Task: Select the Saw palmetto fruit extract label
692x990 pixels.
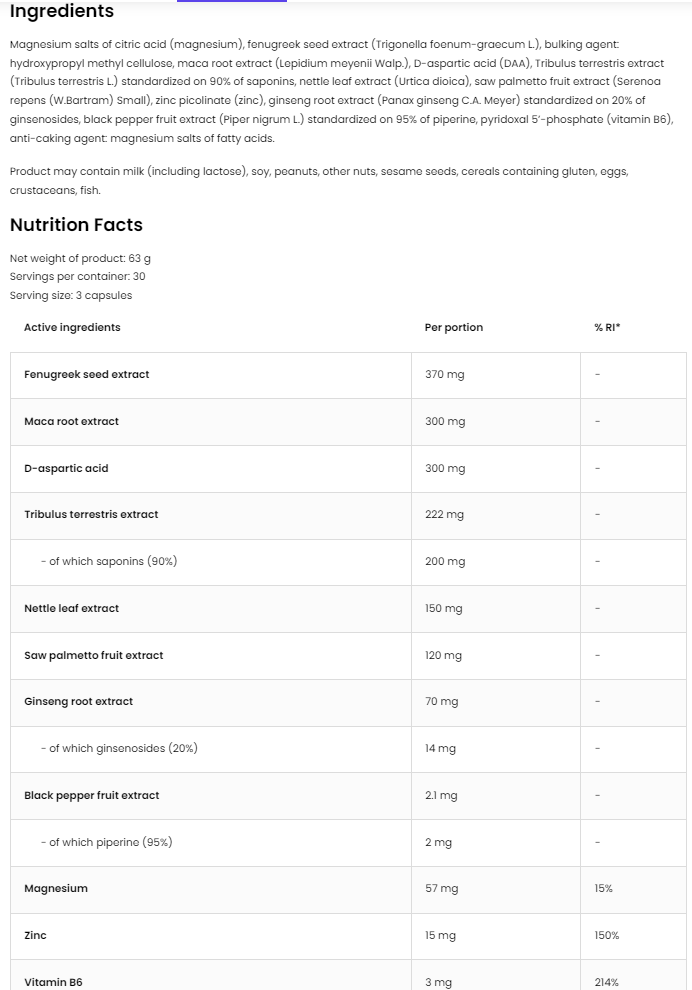Action: [94, 656]
